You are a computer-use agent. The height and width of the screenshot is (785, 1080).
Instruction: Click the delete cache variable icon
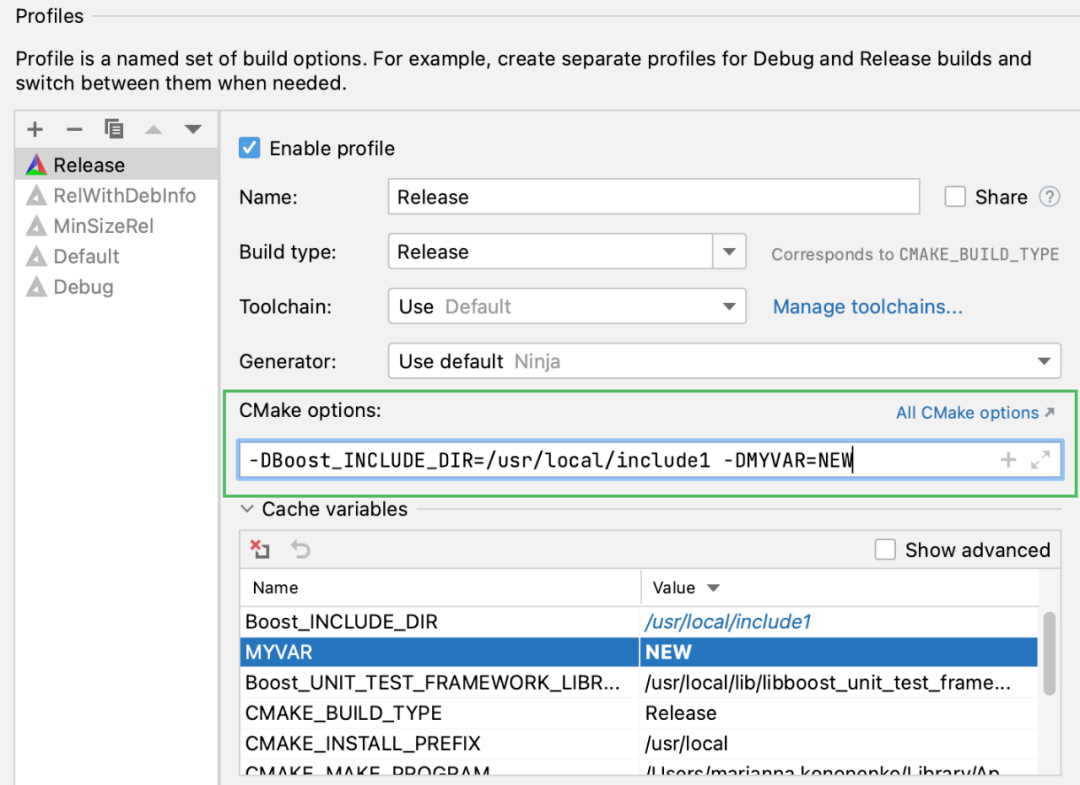[260, 549]
